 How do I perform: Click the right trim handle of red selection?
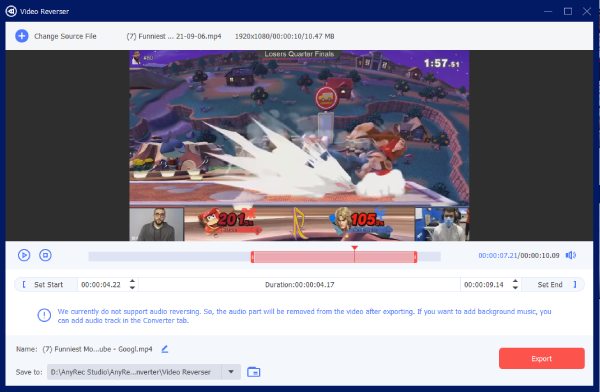415,257
